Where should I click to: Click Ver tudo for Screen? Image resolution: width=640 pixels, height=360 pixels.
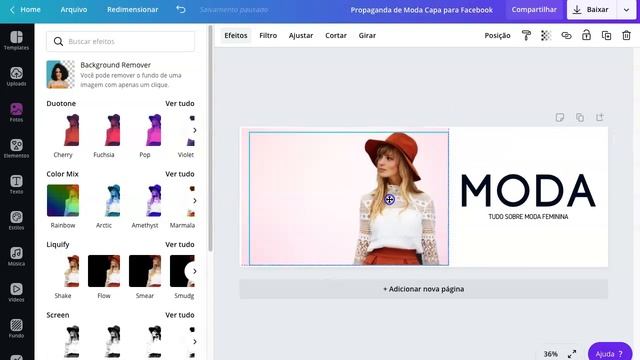[x=180, y=315]
